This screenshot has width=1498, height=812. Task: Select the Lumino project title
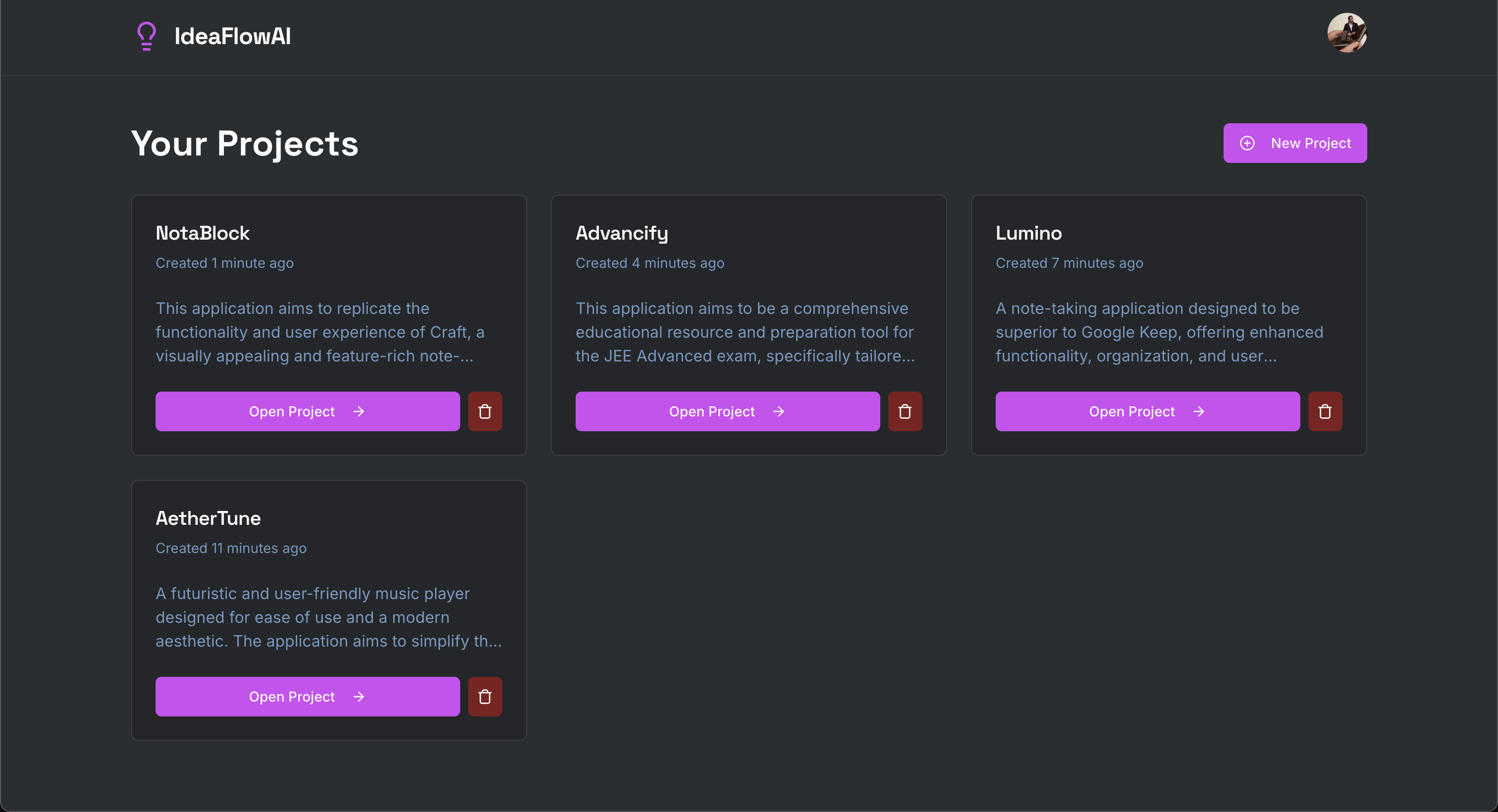click(x=1028, y=233)
